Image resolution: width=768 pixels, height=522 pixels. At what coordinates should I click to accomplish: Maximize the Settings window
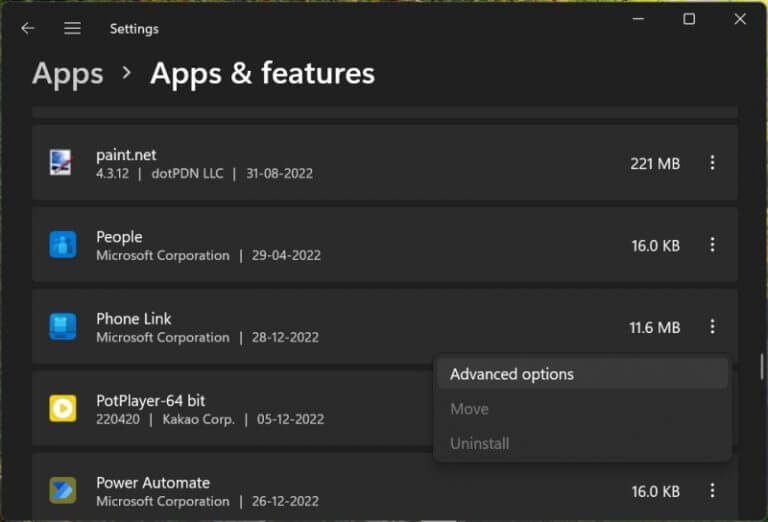[689, 19]
